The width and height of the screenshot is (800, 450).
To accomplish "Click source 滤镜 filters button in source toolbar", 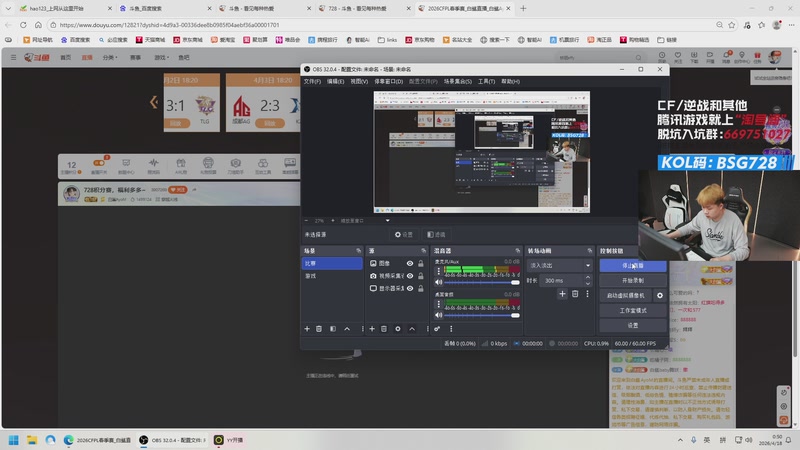I will [x=436, y=235].
